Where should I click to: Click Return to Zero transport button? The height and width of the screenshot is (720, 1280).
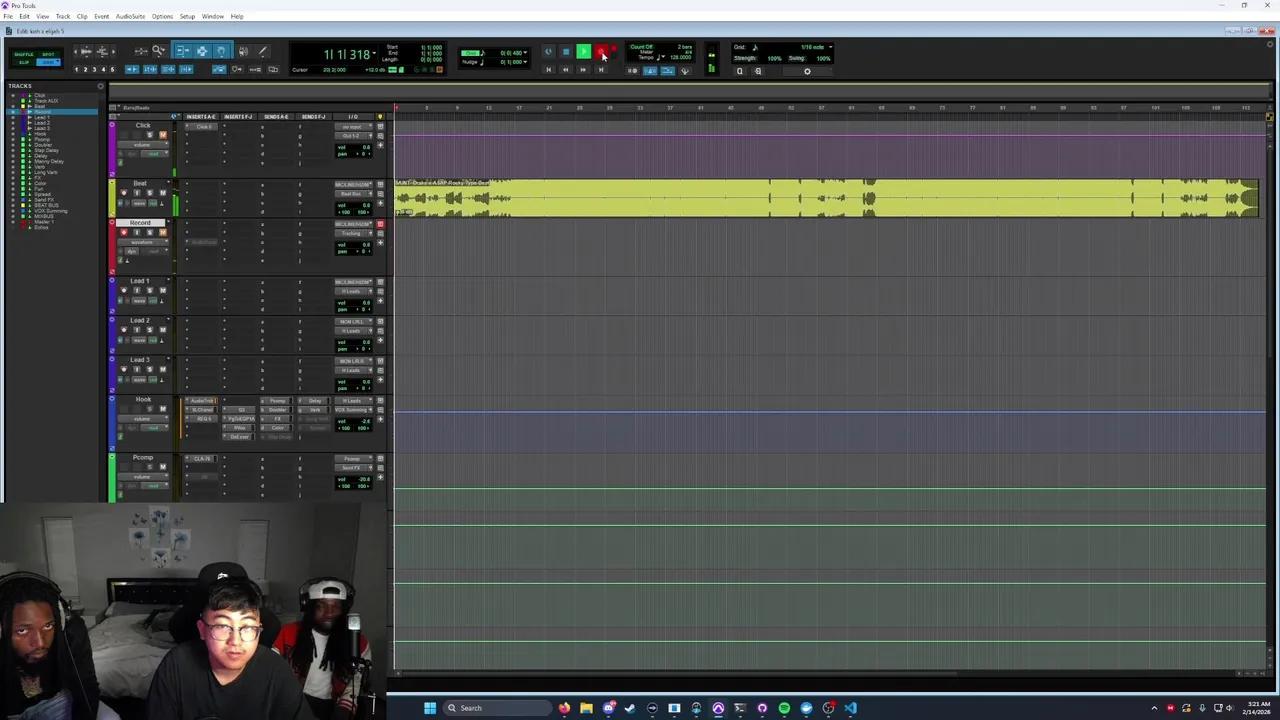(549, 70)
